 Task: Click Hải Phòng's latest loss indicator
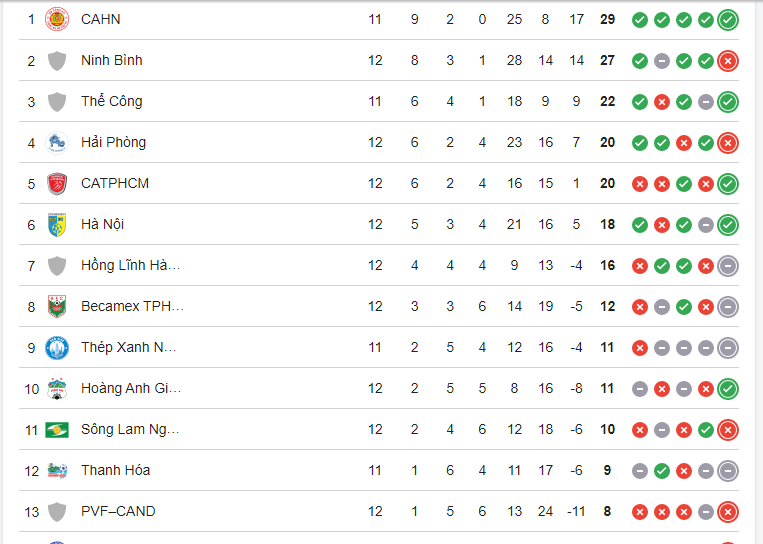click(x=728, y=142)
